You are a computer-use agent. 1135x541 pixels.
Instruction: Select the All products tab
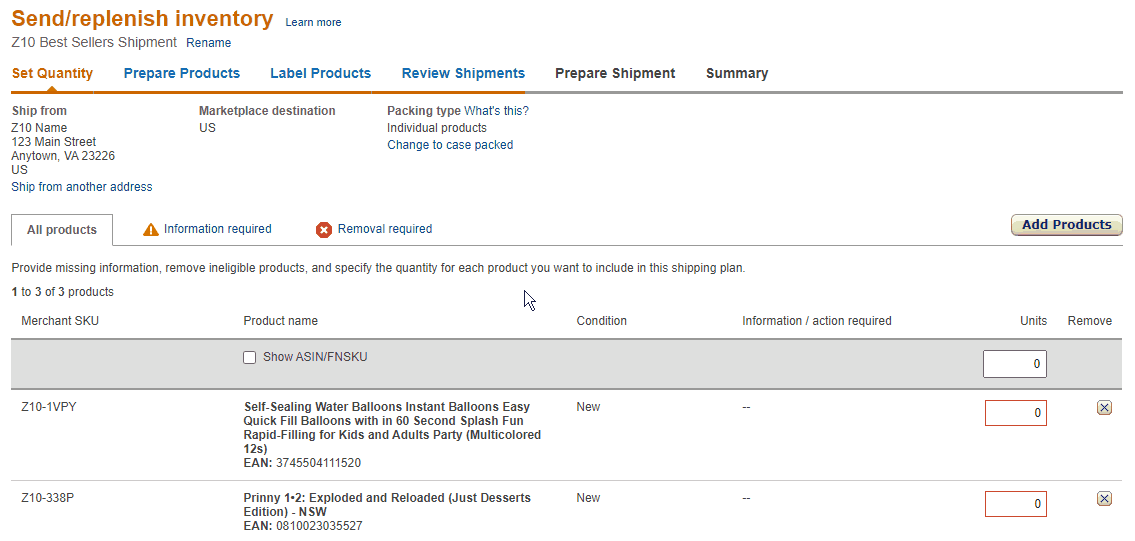tap(62, 230)
